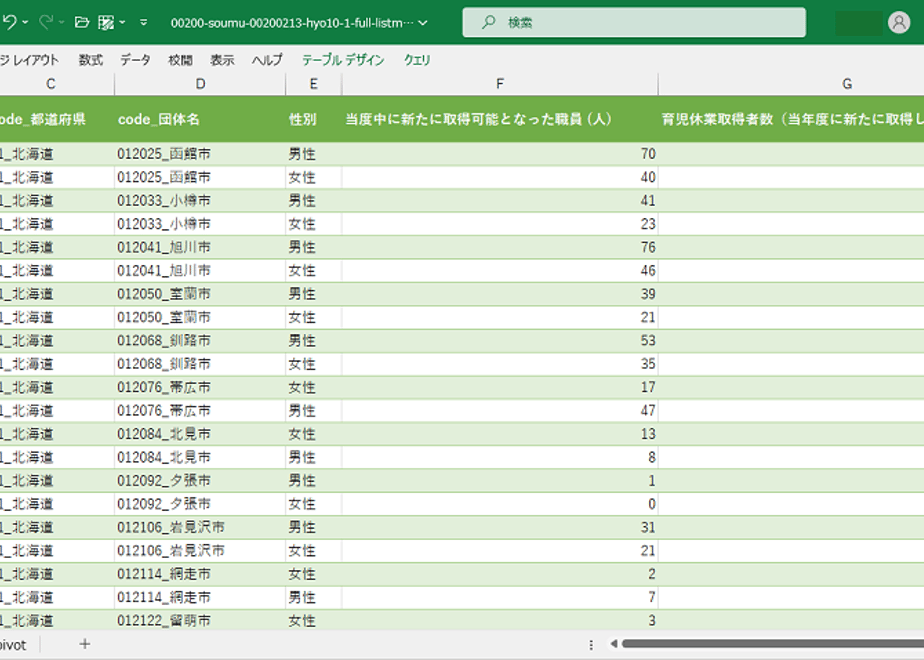924x660 pixels.
Task: Click the cell with value 31
Action: 500,527
